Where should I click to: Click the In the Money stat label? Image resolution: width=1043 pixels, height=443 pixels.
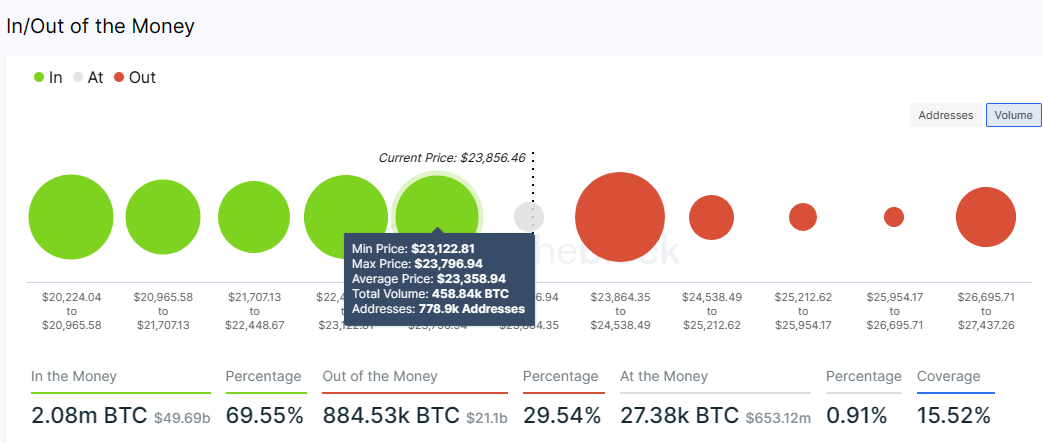(x=74, y=377)
